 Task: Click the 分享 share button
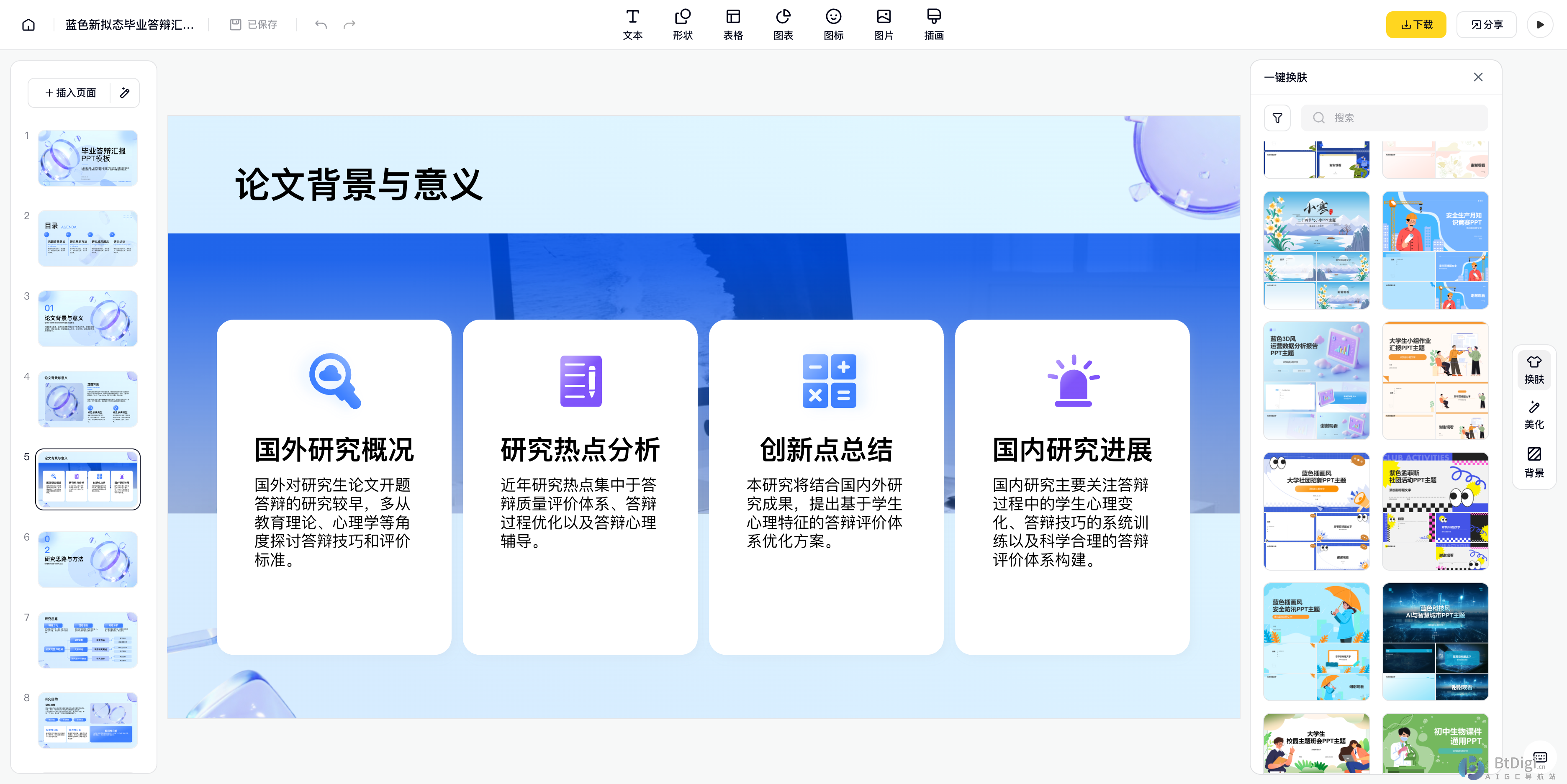(x=1486, y=24)
